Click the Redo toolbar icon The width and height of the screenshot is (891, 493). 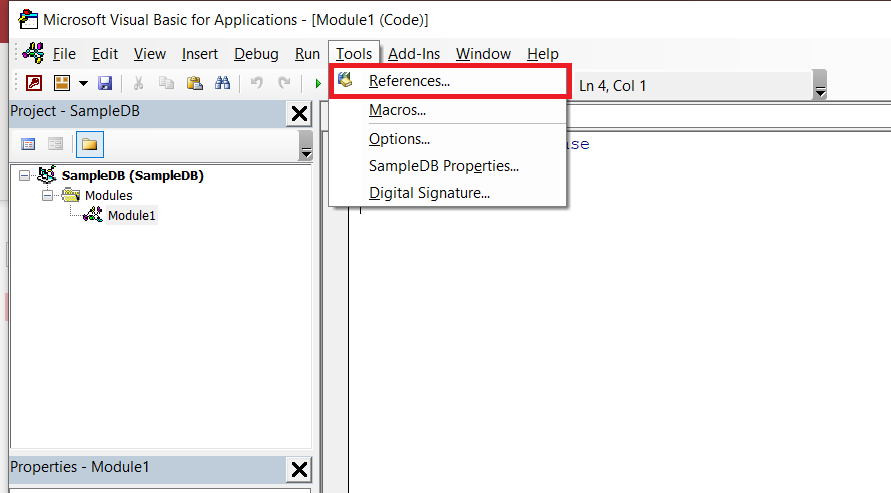[284, 83]
